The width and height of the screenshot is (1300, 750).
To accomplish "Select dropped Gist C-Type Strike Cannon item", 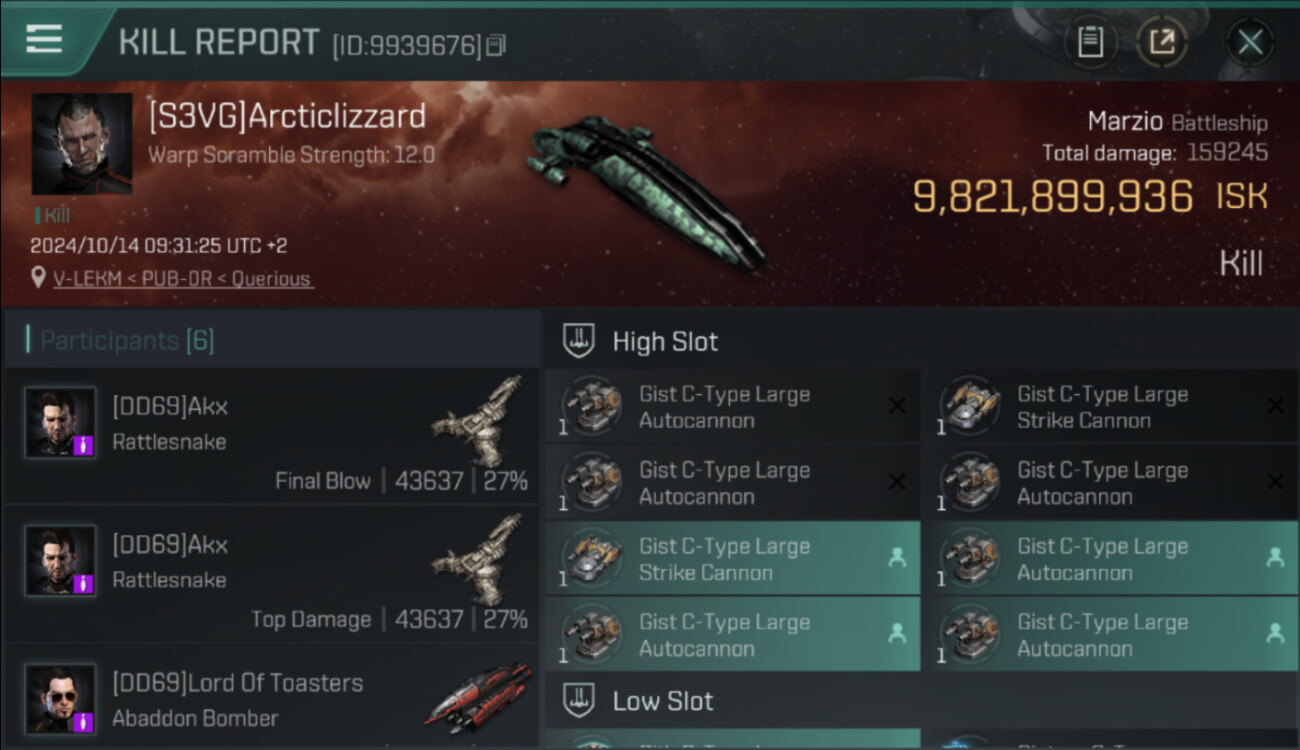I will (732, 558).
